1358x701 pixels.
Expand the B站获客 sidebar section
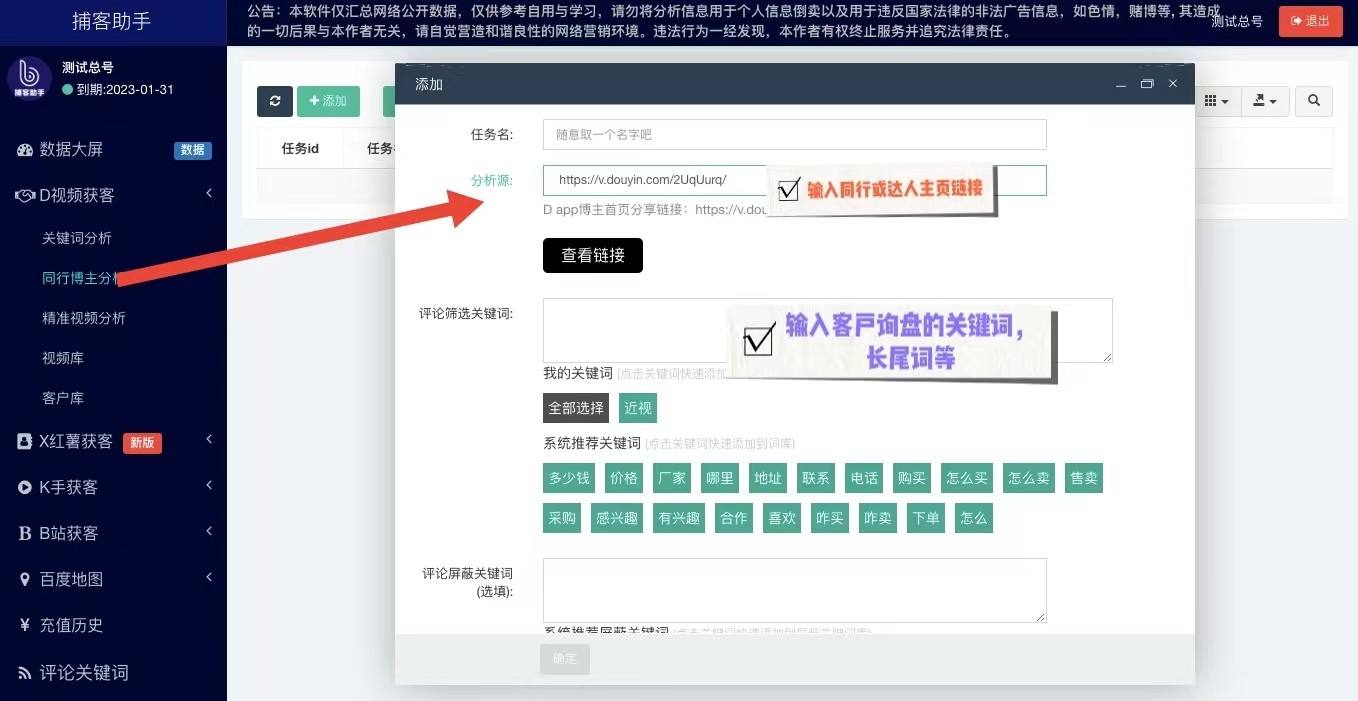(113, 533)
